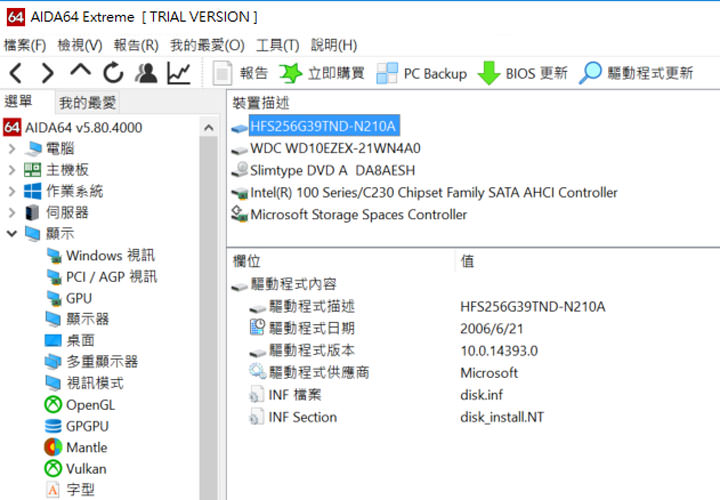The image size is (720, 500).
Task: Open GPU item in the tree
Action: 79,298
